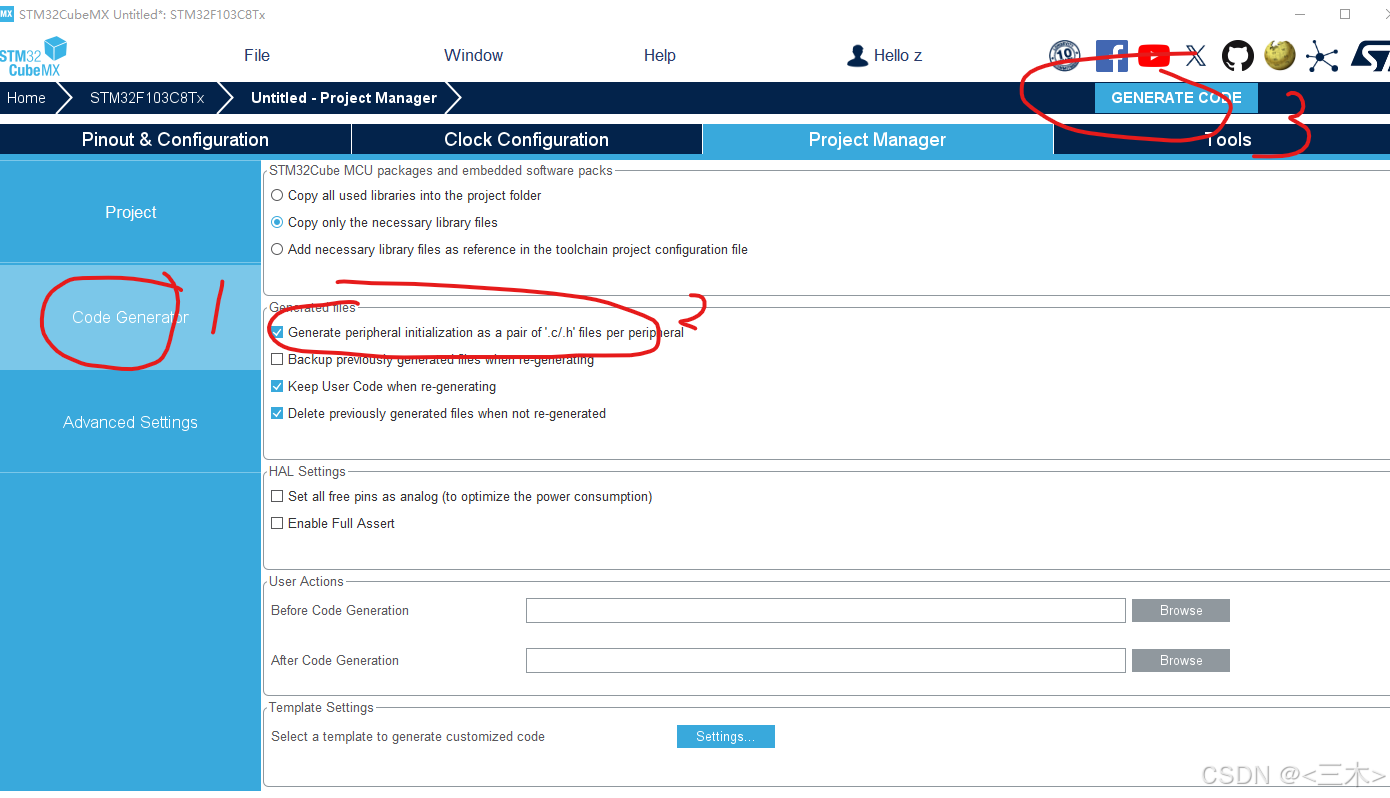This screenshot has width=1390, height=798.
Task: Select Copy all used libraries radio option
Action: click(x=277, y=196)
